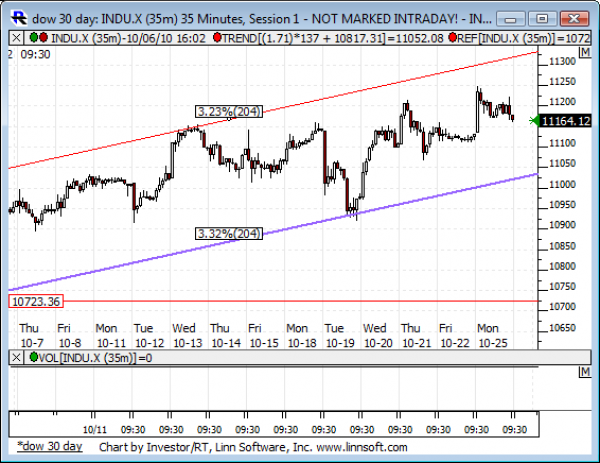The width and height of the screenshot is (600, 463).
Task: Click the red REF indicator dot
Action: click(x=453, y=37)
